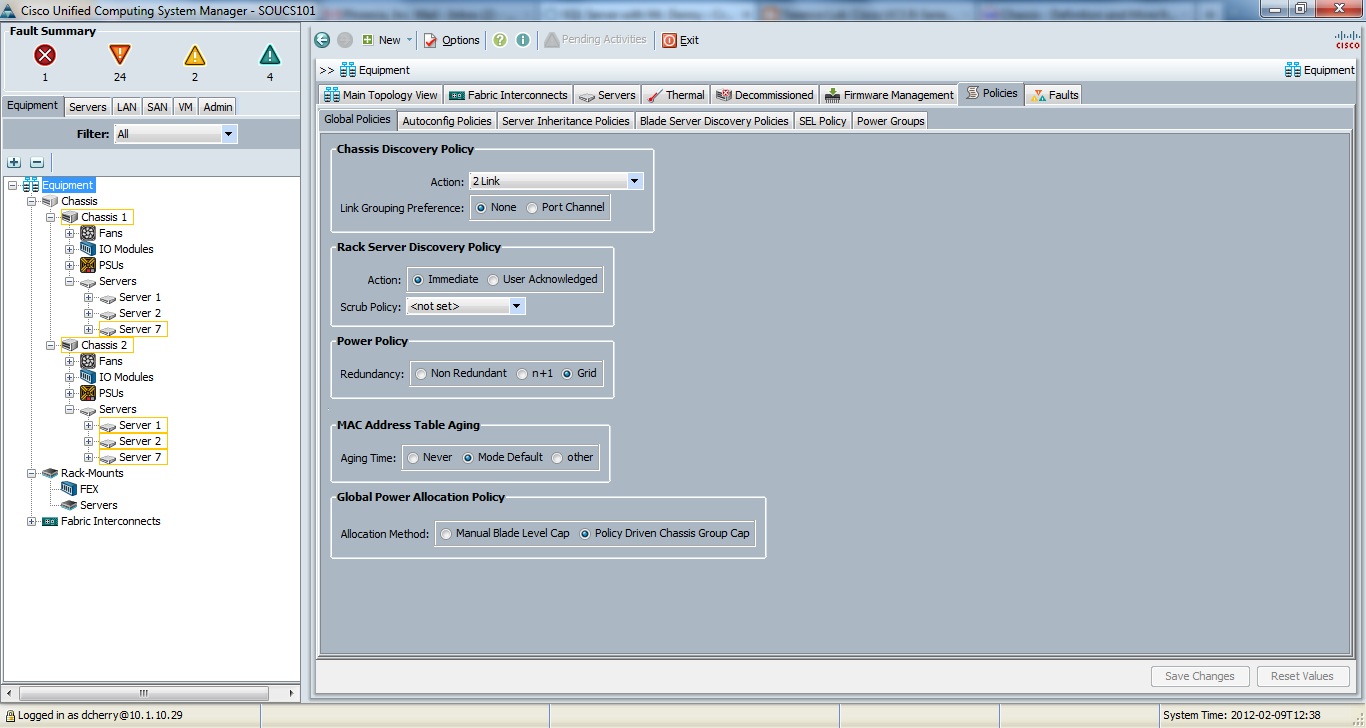
Task: Click the Chassis 2 IO Modules icon
Action: click(88, 377)
